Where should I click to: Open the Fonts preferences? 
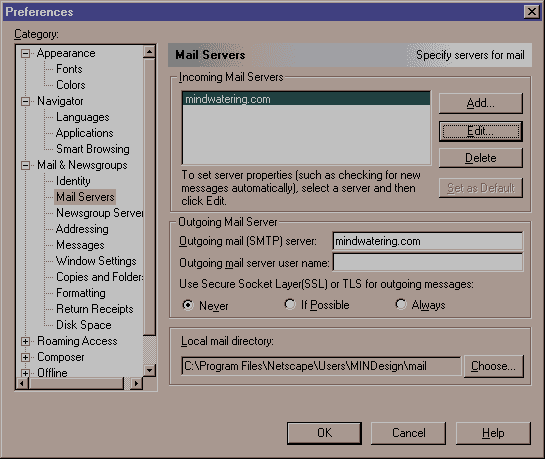[69, 69]
